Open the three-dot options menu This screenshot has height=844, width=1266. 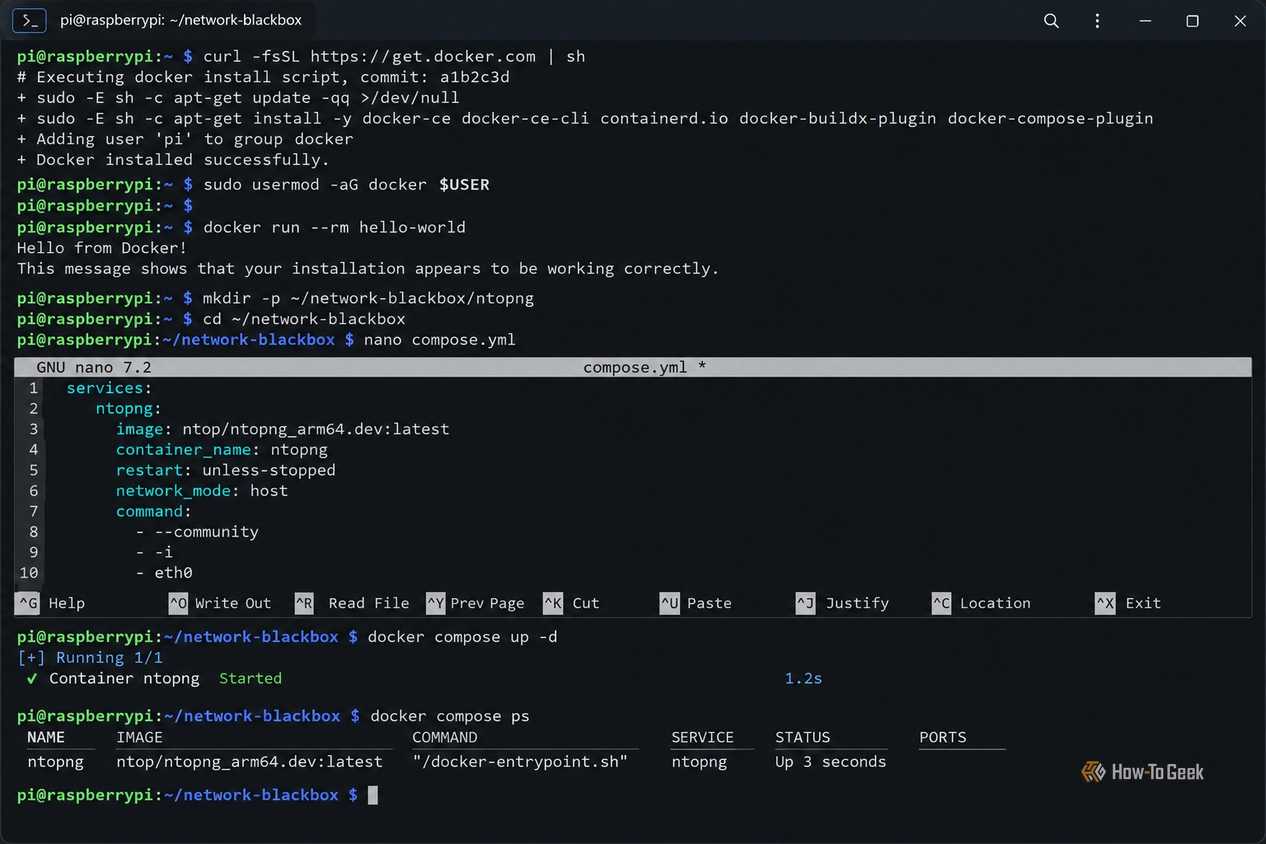pyautogui.click(x=1097, y=20)
